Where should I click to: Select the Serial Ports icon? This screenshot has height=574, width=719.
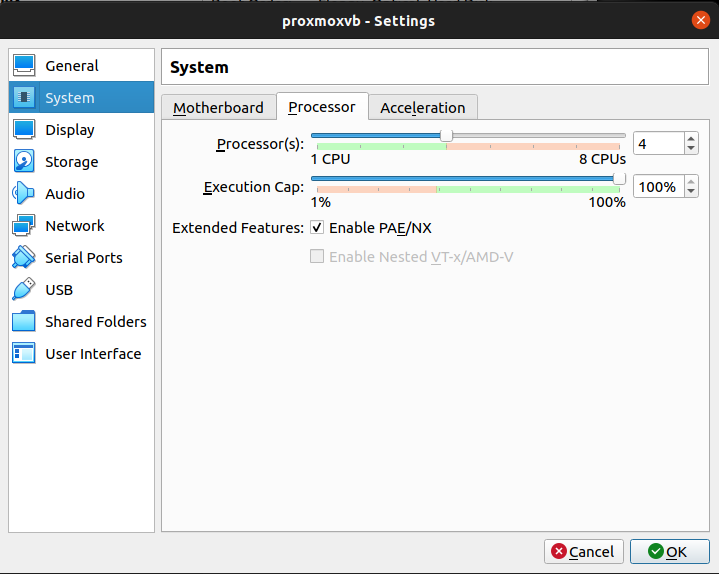click(x=24, y=258)
